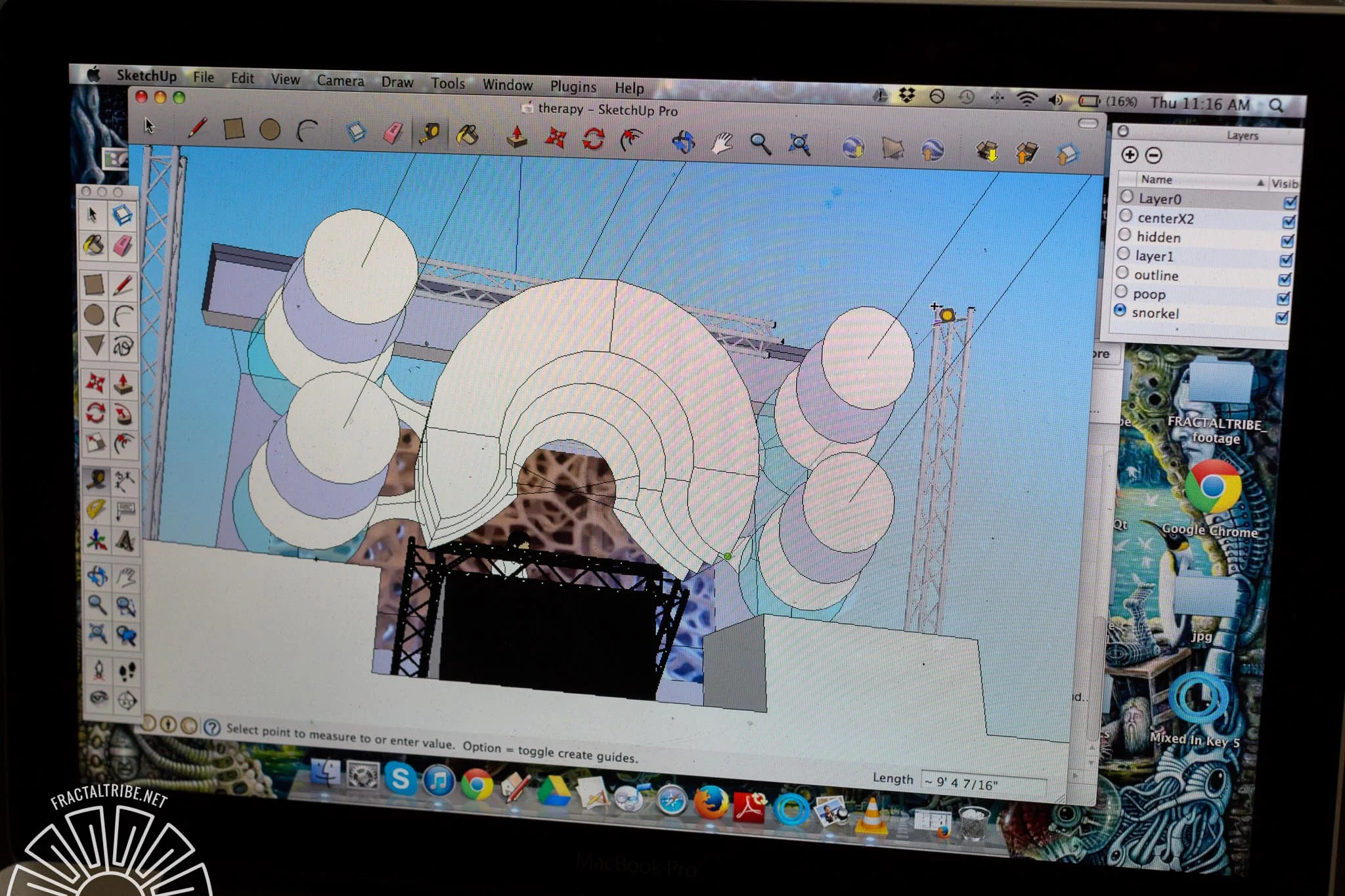Viewport: 1345px width, 896px height.
Task: Pick the Offset tool in top toolbar
Action: [x=632, y=140]
